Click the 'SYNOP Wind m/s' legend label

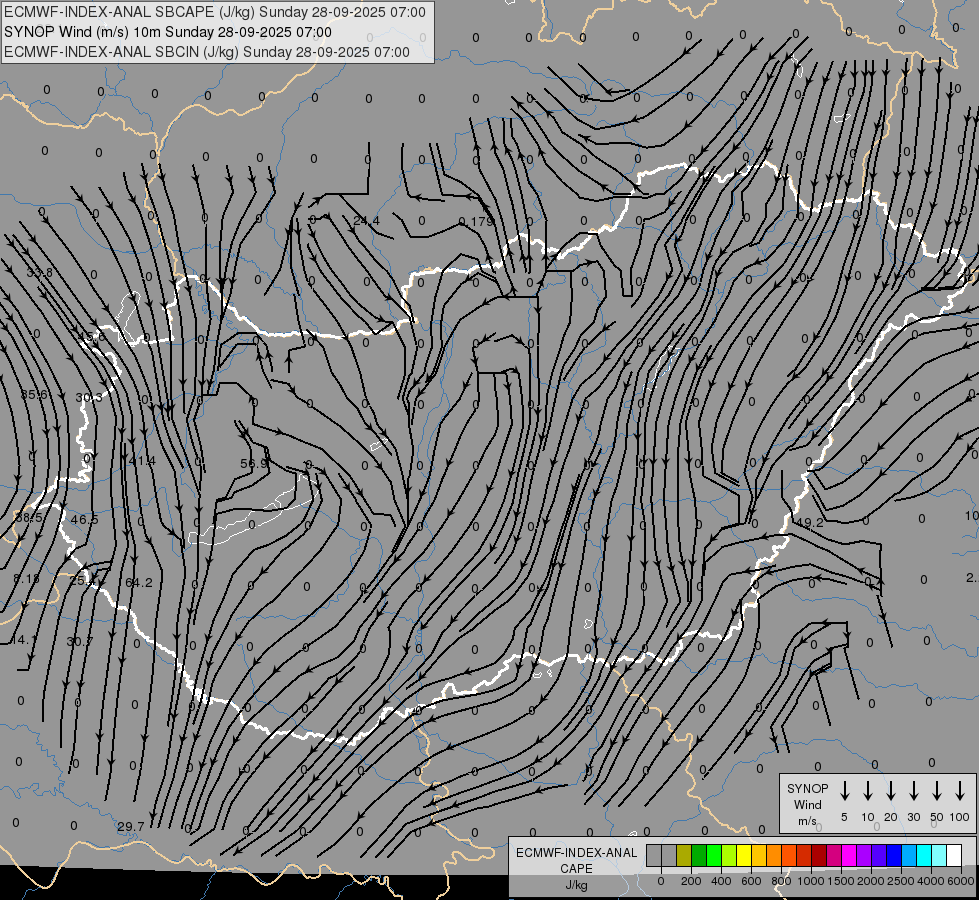(x=807, y=804)
